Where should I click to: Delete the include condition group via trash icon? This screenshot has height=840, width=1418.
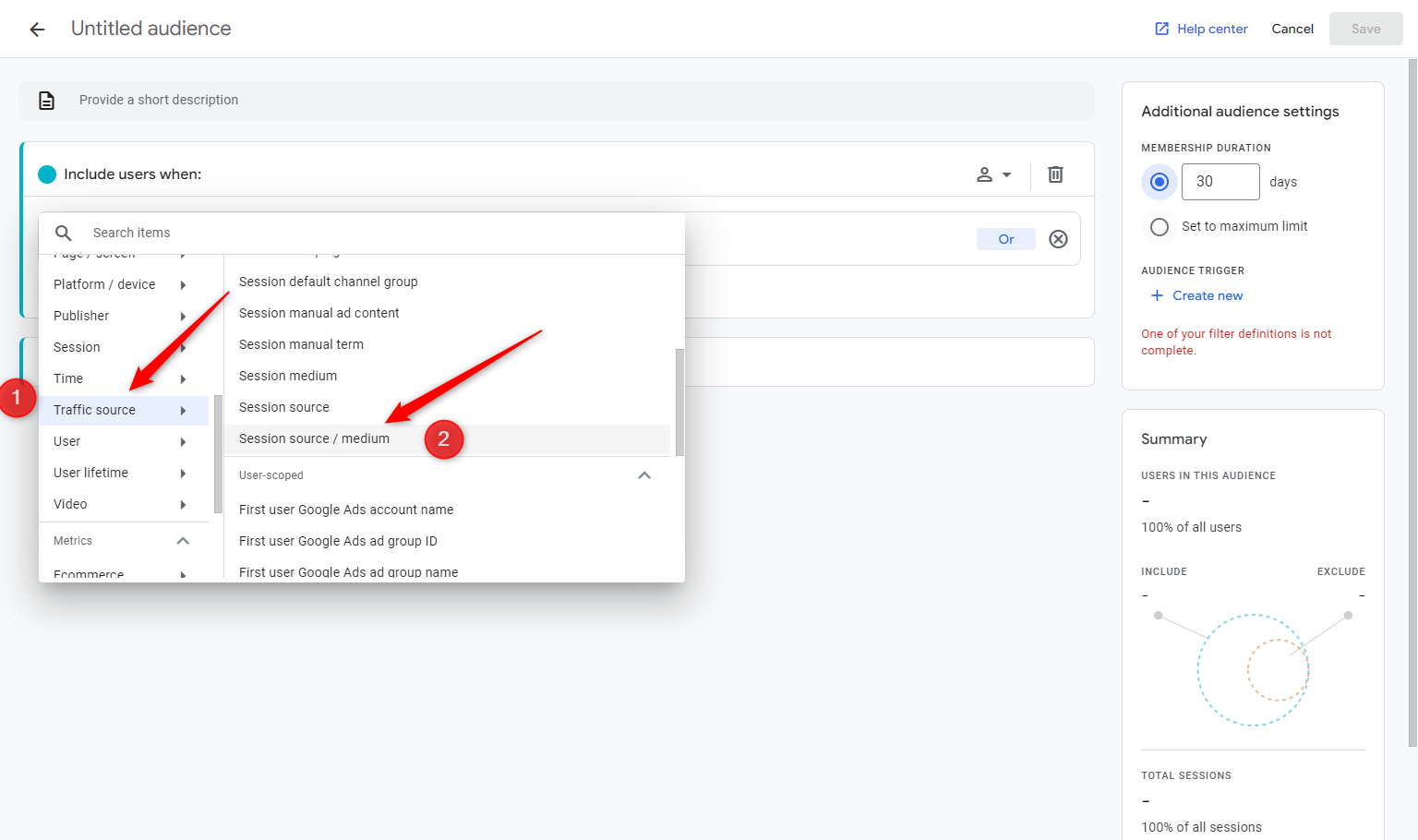1055,174
